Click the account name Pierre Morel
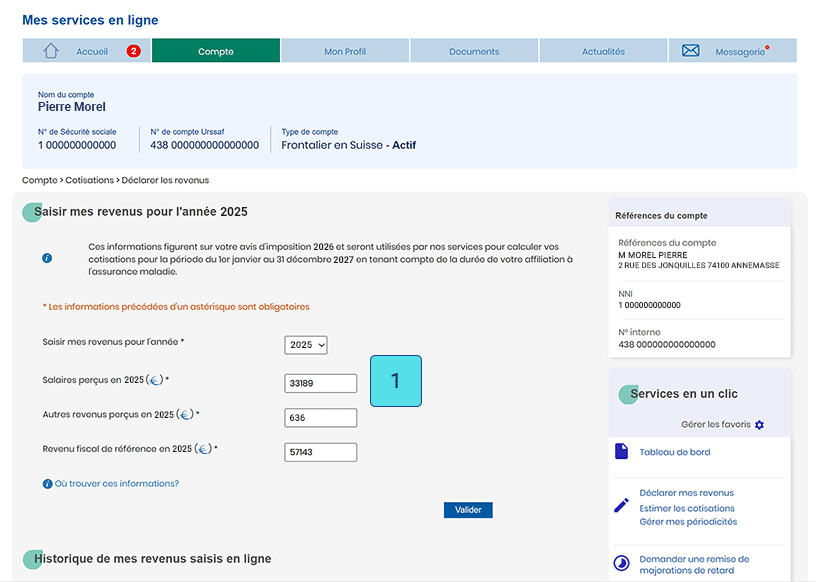Viewport: 816px width, 582px height. click(72, 107)
